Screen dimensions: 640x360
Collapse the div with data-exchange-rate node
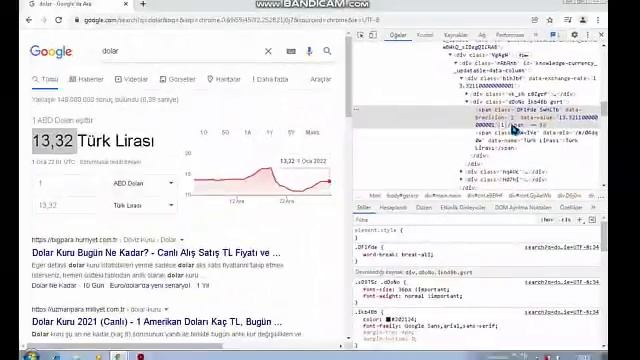coord(462,78)
